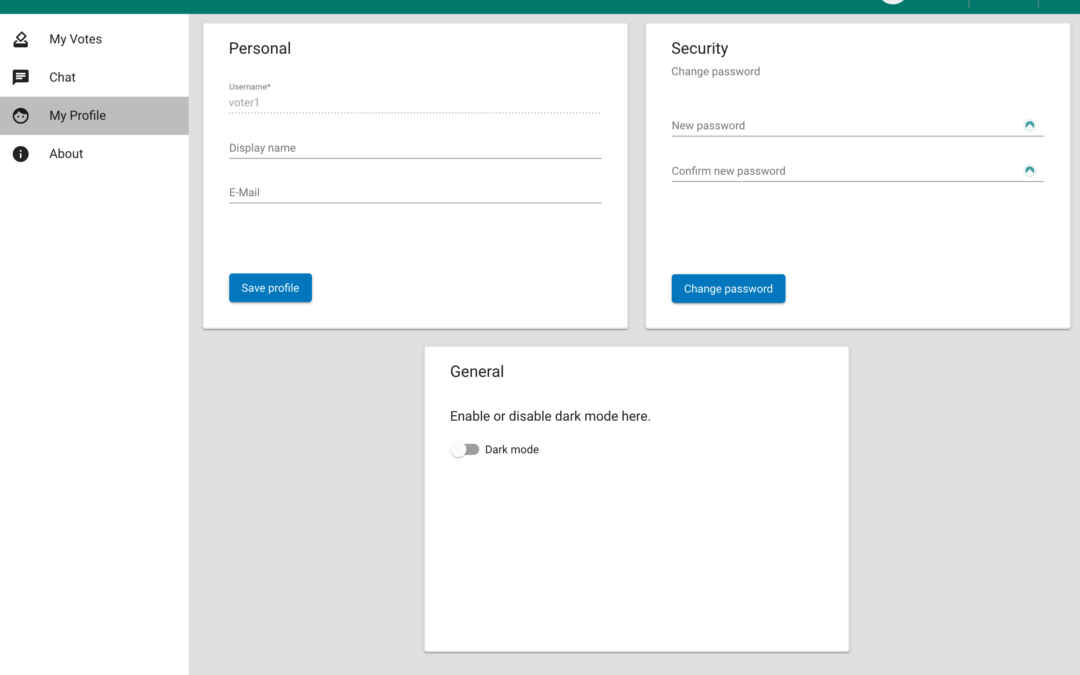Click the face icon beside My Profile
1080x675 pixels.
(x=20, y=116)
